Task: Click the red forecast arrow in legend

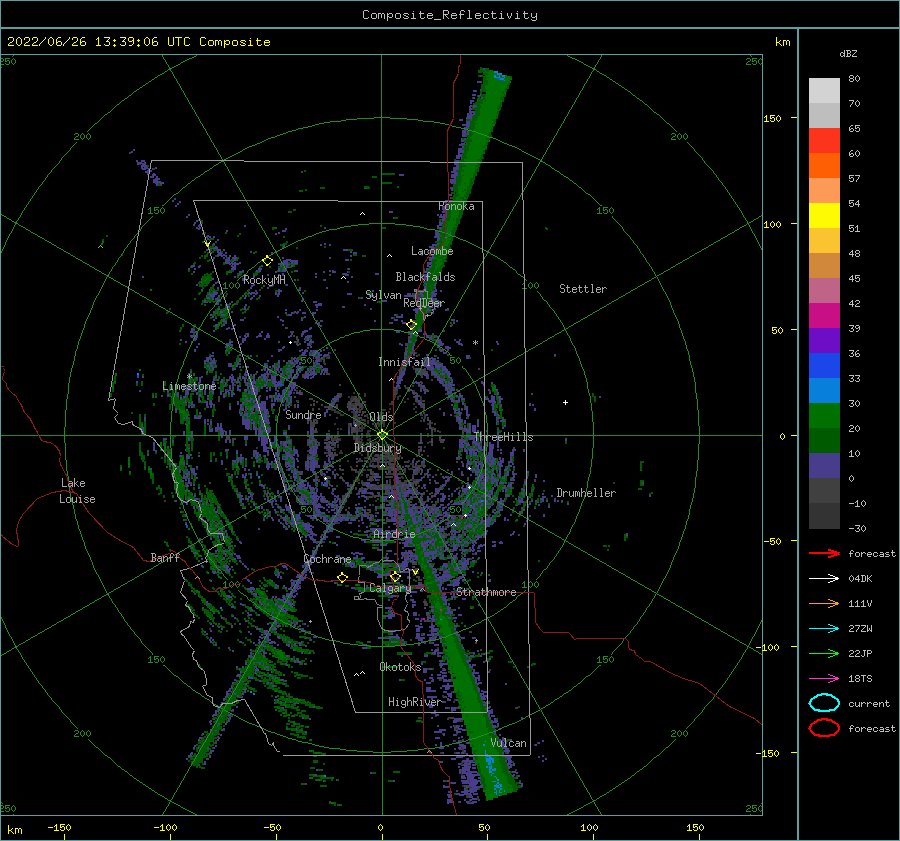Action: (824, 553)
